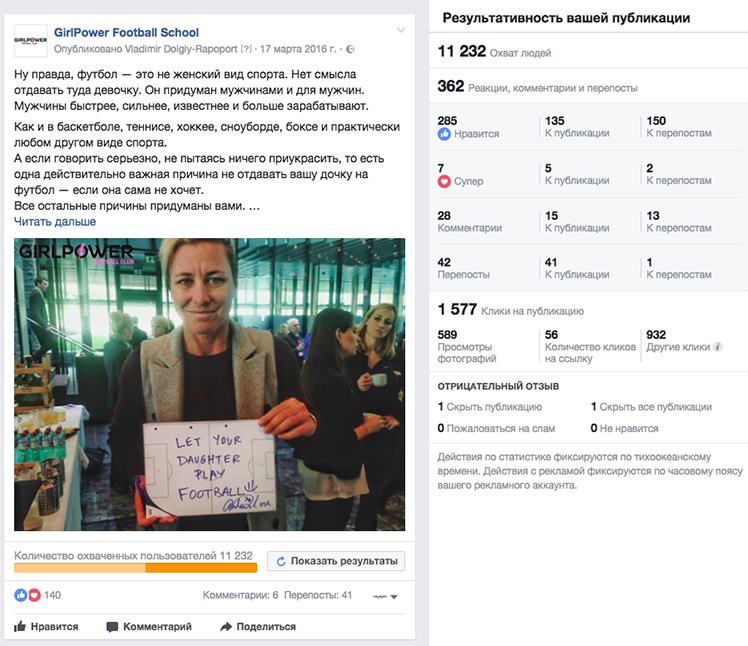Expand the post text with Читать дальше

coord(55,222)
